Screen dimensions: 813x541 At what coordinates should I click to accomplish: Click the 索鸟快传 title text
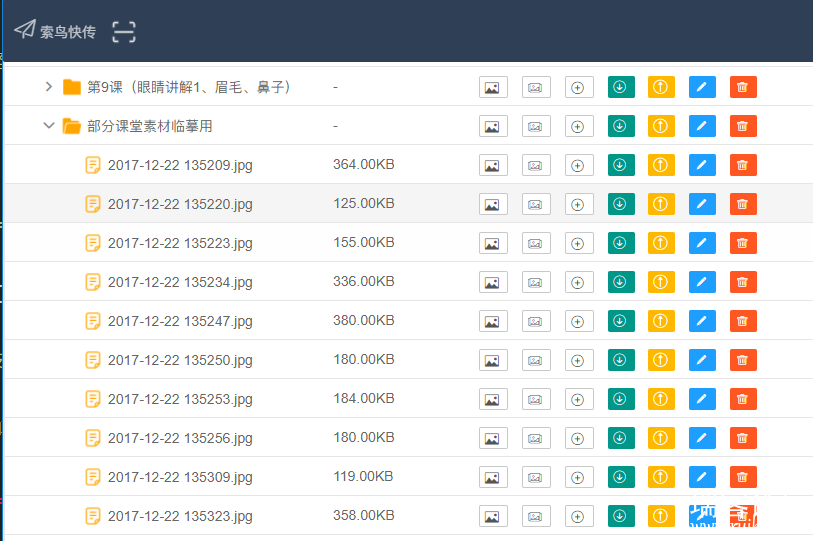[68, 32]
